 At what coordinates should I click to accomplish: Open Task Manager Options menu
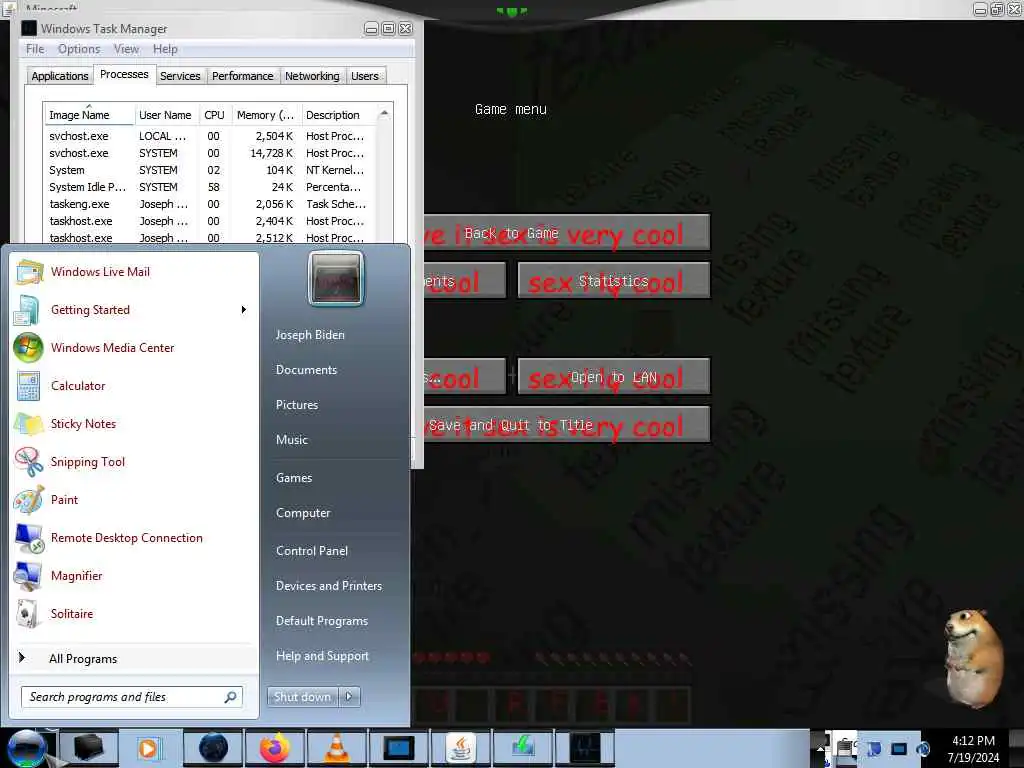(79, 49)
